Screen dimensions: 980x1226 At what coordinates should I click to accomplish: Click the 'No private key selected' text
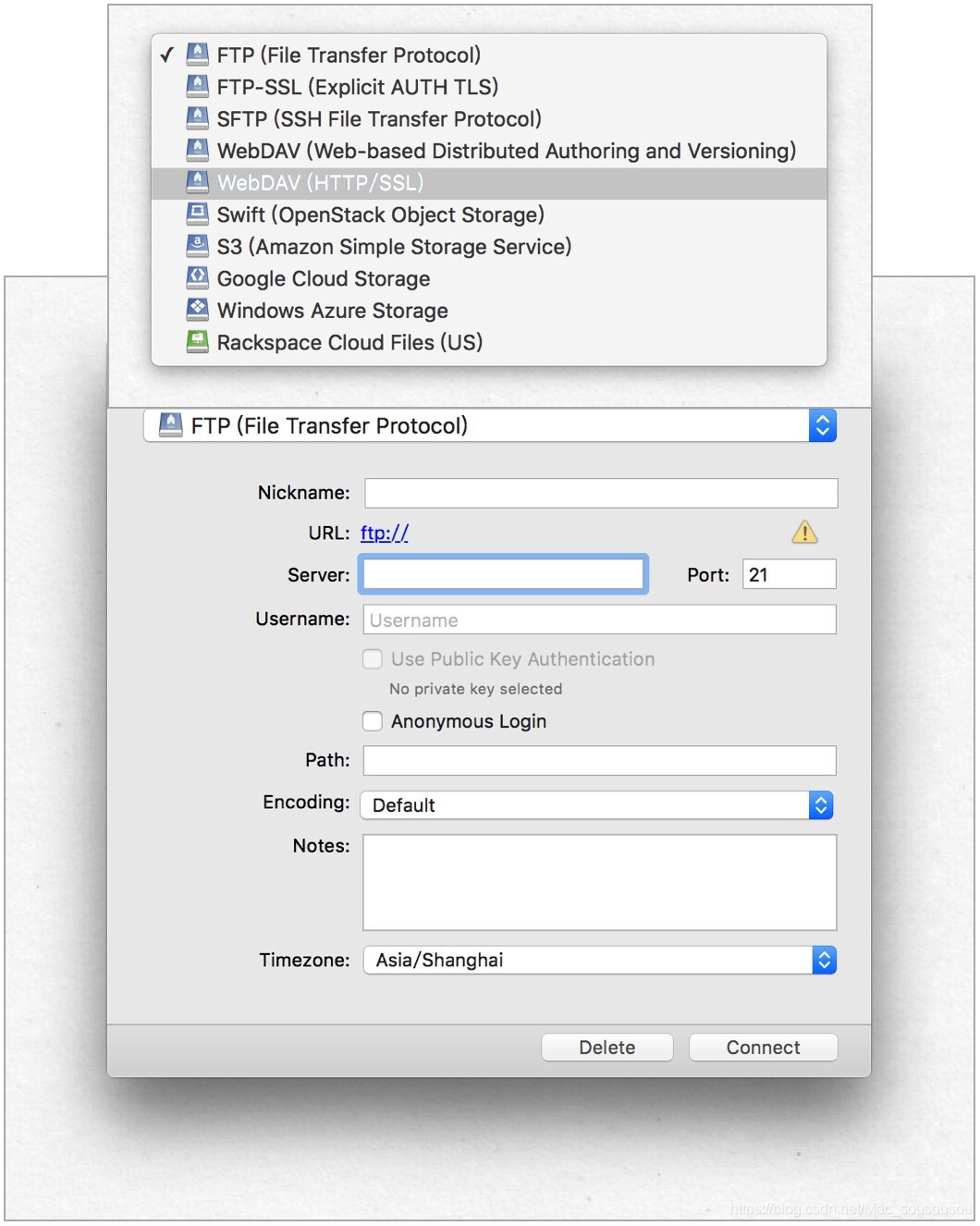(476, 689)
